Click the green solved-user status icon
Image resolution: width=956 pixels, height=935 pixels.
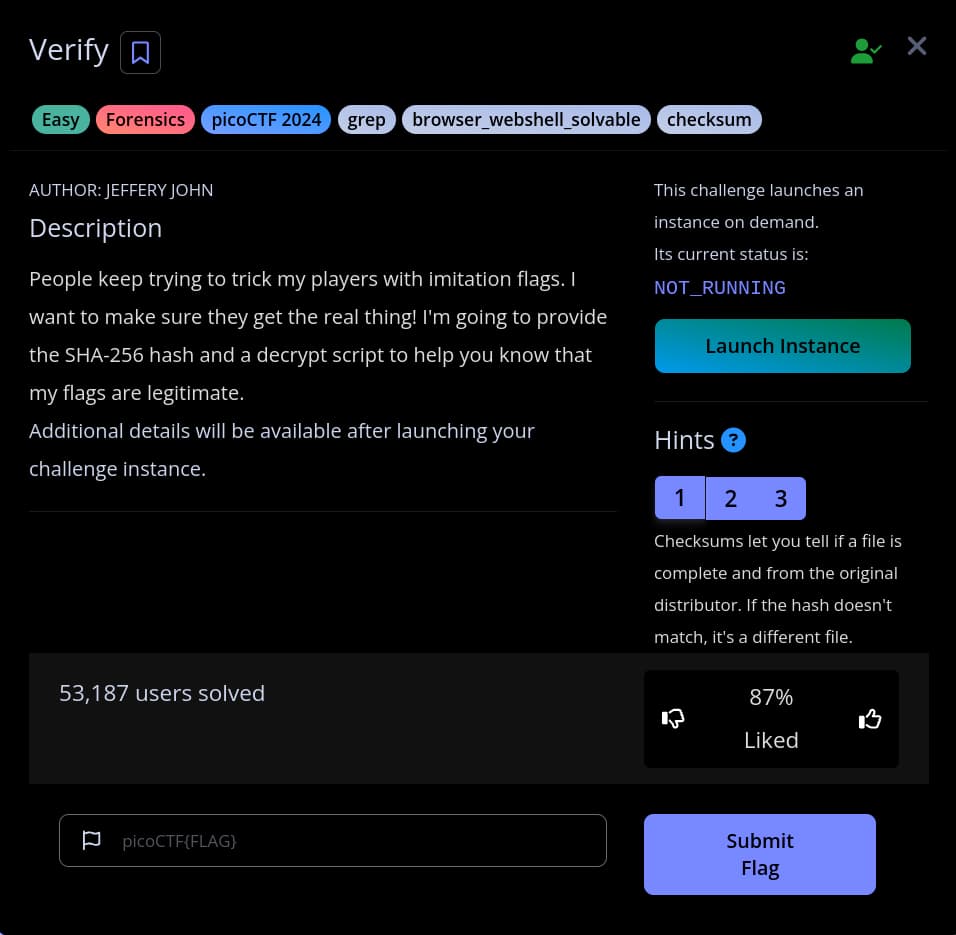865,51
